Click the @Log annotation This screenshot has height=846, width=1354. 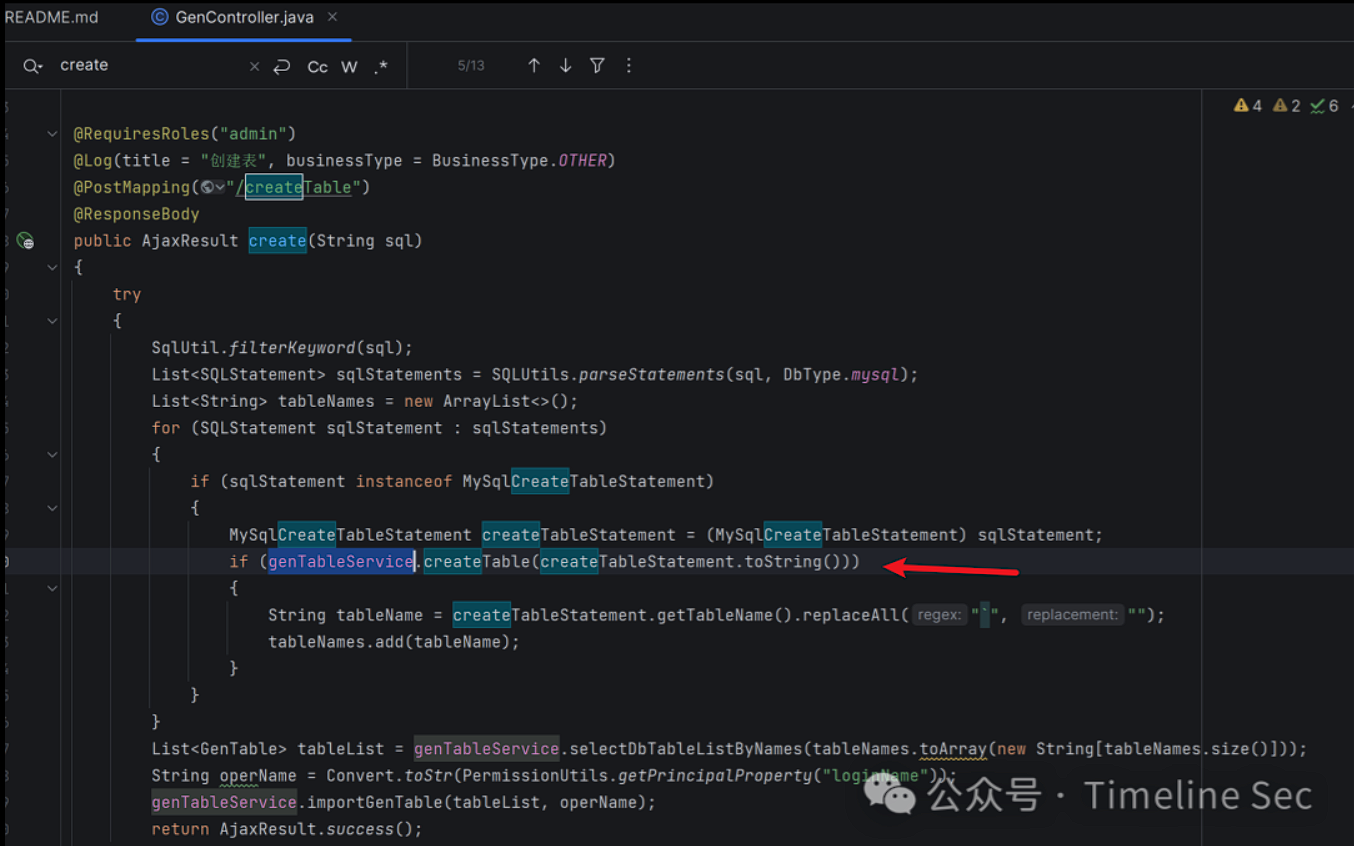click(x=93, y=160)
